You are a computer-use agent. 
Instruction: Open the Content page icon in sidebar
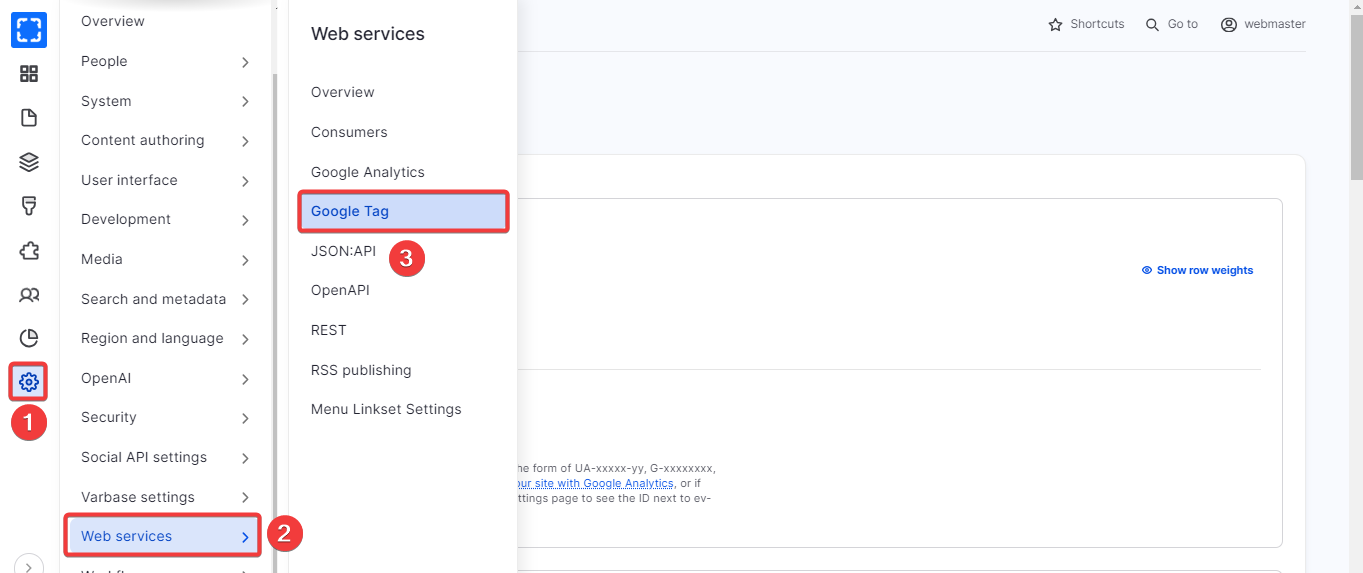29,118
